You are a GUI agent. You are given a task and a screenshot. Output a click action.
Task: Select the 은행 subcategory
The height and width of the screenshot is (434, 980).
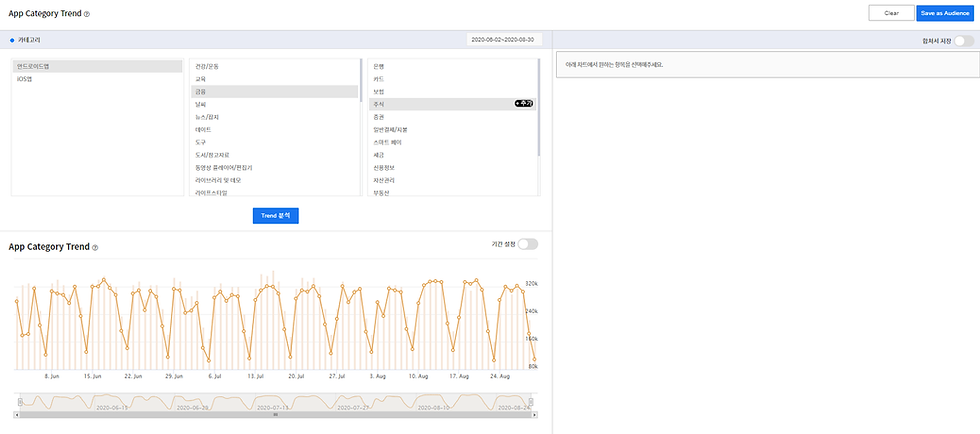(452, 66)
